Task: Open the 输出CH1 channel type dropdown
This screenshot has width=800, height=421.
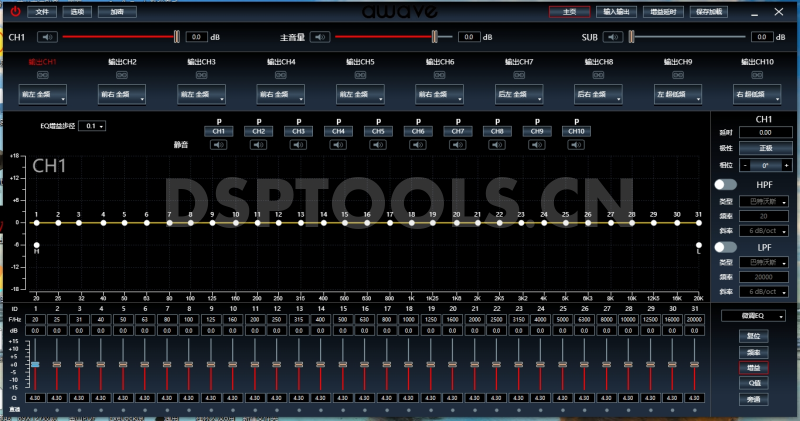Action: point(42,94)
